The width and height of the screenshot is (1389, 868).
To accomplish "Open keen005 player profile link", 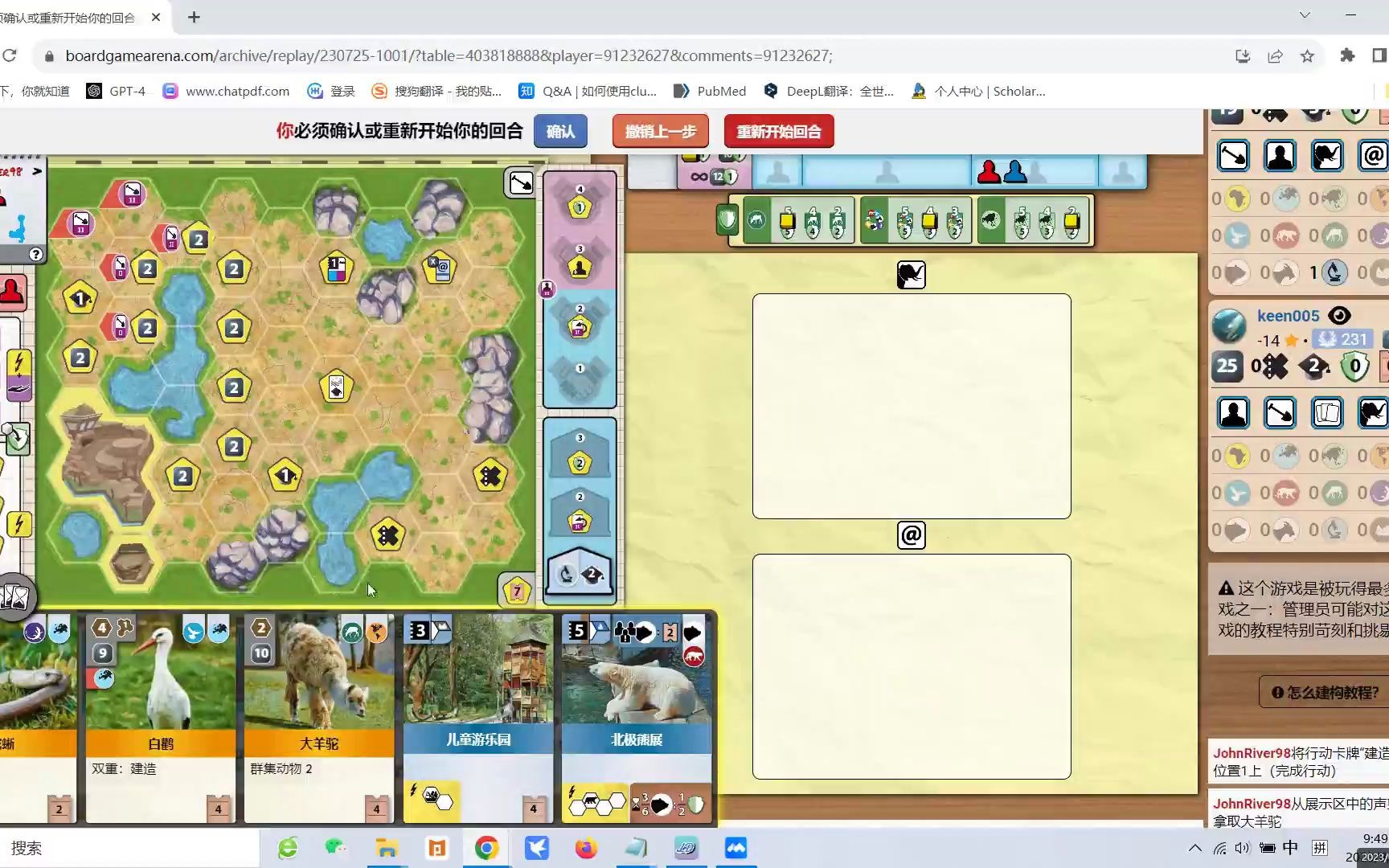I will tap(1288, 316).
